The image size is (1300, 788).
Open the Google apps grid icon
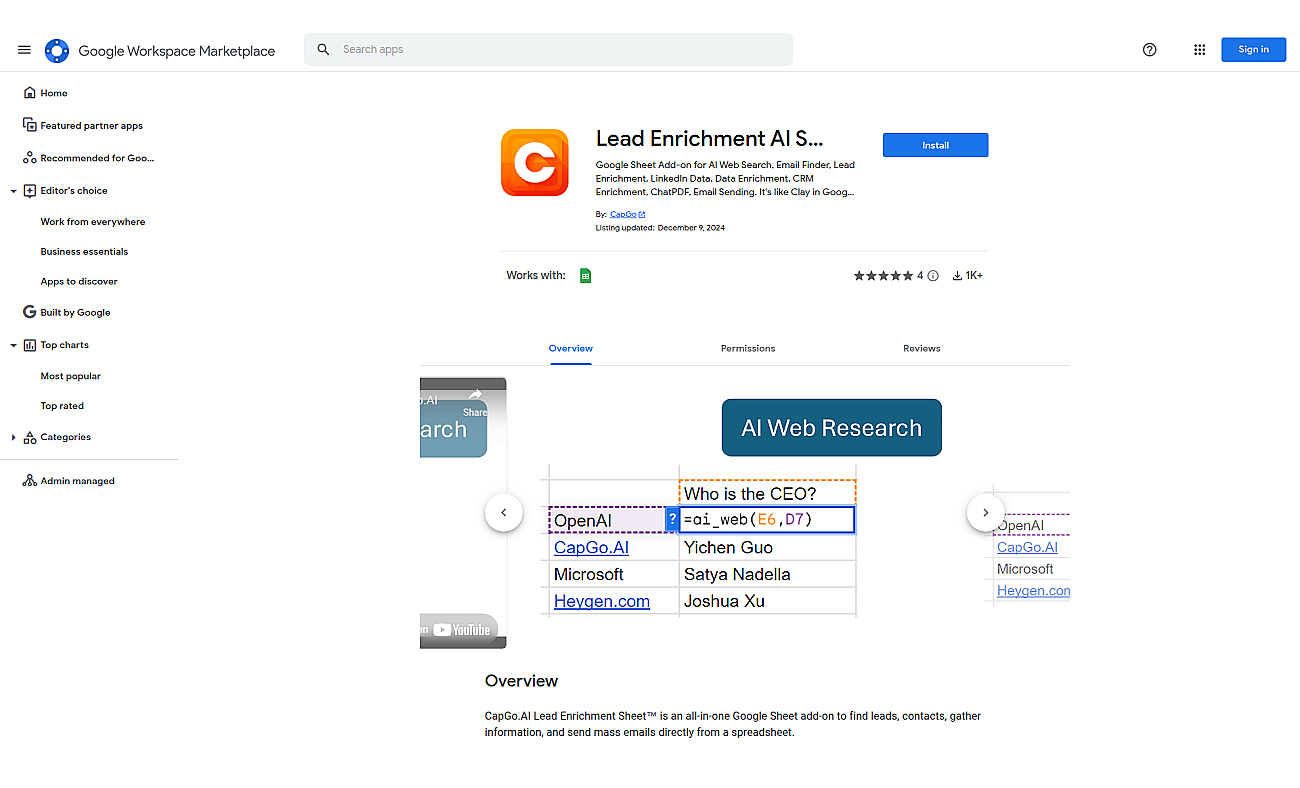[1199, 49]
